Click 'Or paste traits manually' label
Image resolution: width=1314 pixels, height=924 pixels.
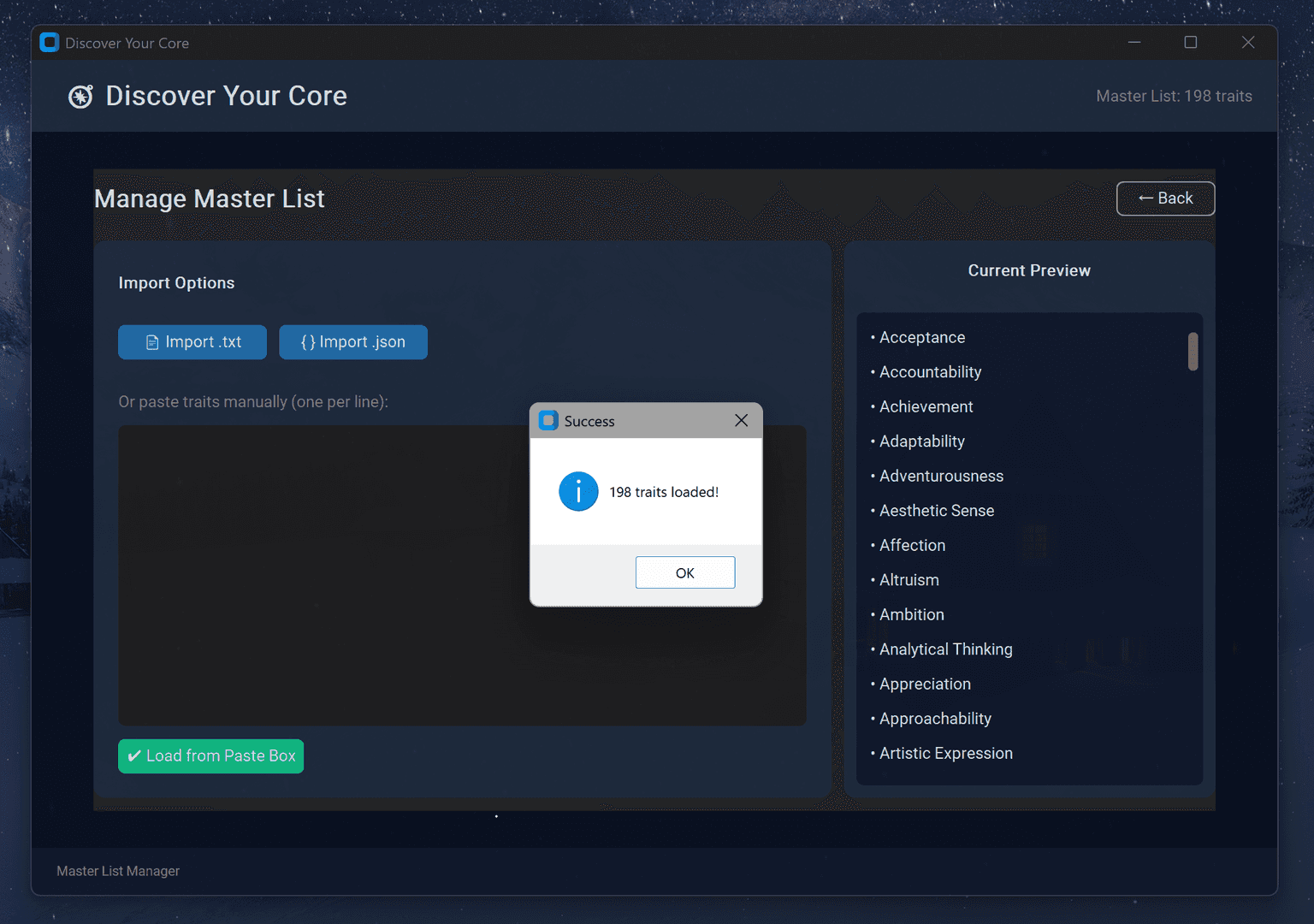click(253, 402)
